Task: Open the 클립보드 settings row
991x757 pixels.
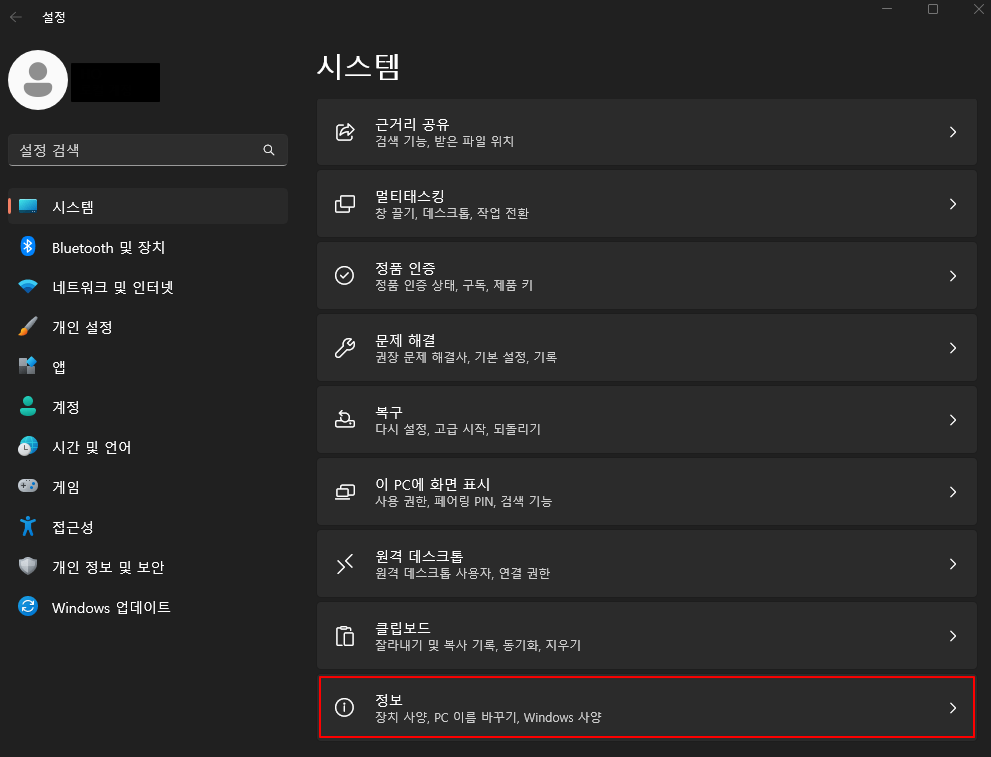Action: point(647,636)
